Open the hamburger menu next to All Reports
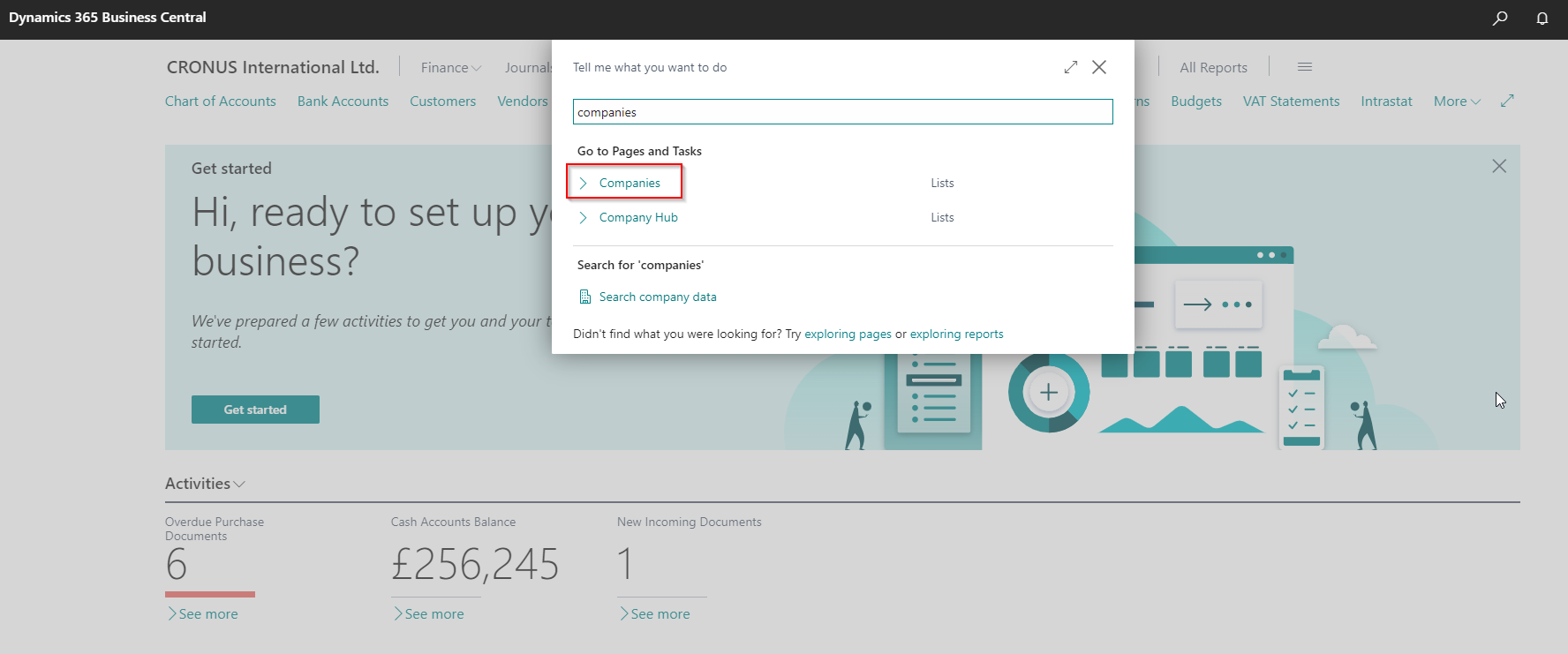Screen dimensions: 1568x654 click(x=1305, y=67)
